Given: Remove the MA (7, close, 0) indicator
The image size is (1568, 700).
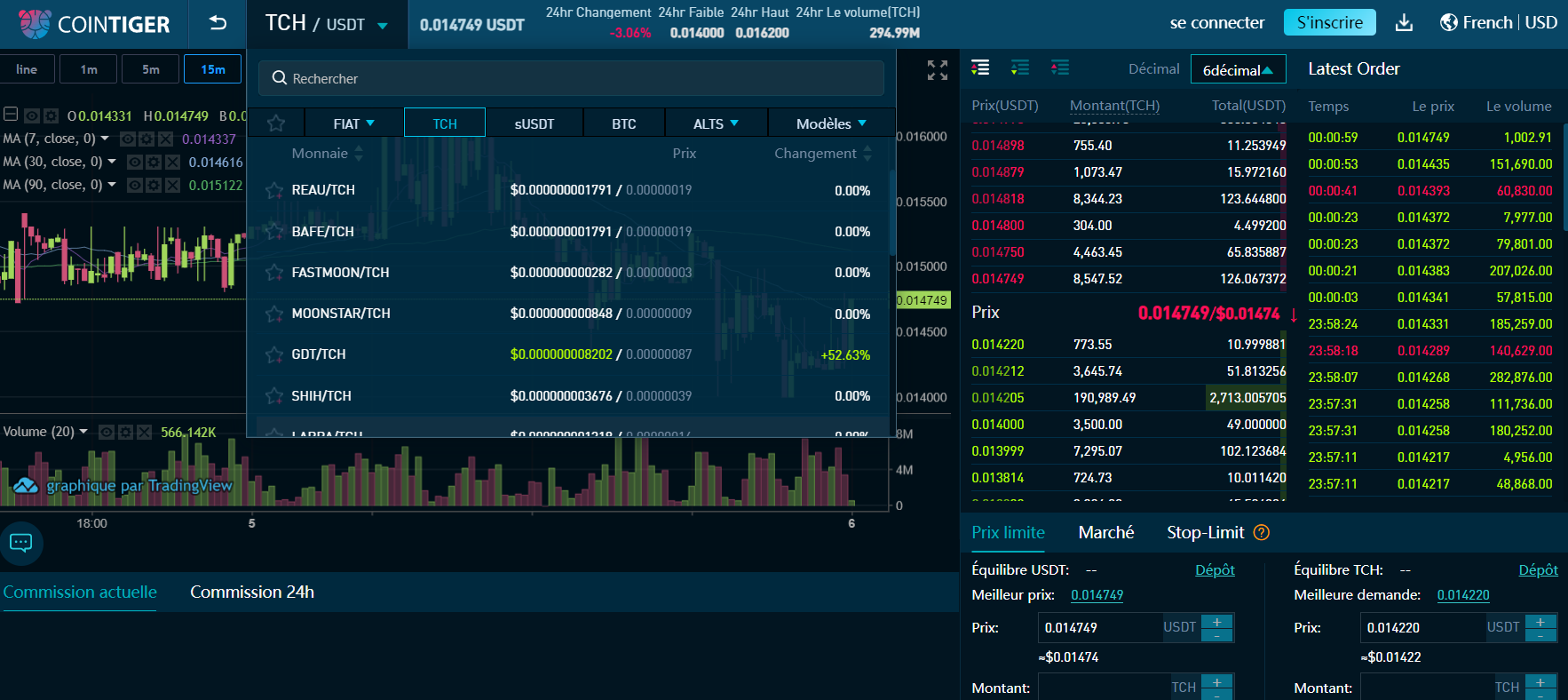Looking at the screenshot, I should tap(166, 139).
